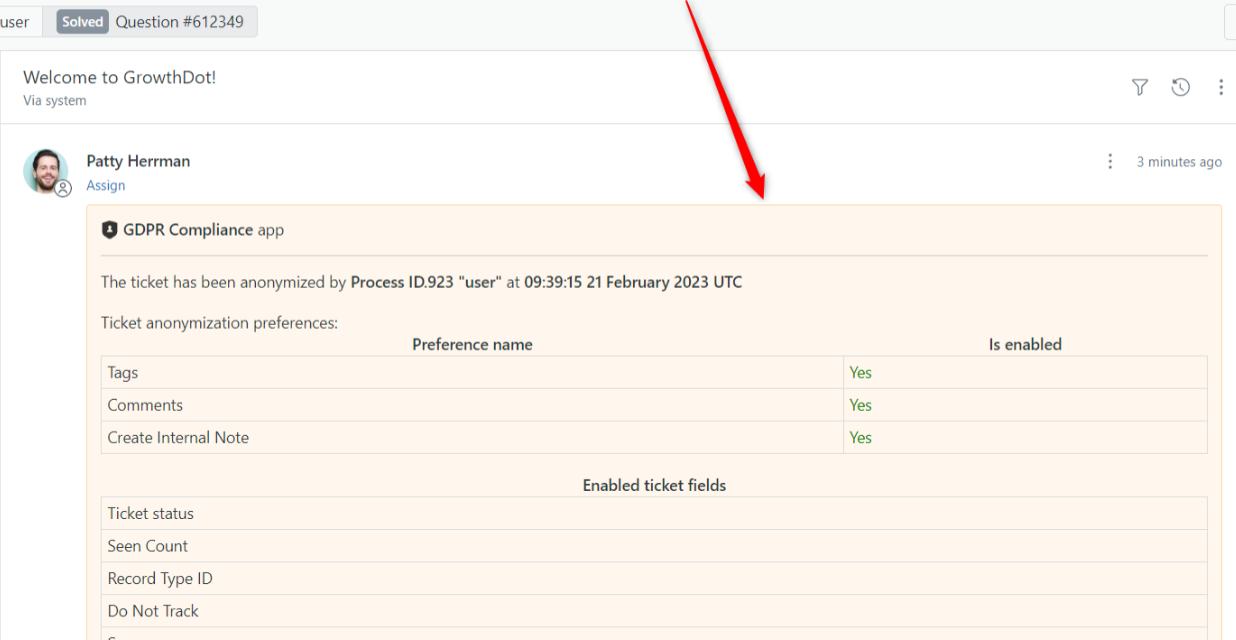Screen dimensions: 1236x640
Task: Click the Do Not Track row
Action: (654, 611)
